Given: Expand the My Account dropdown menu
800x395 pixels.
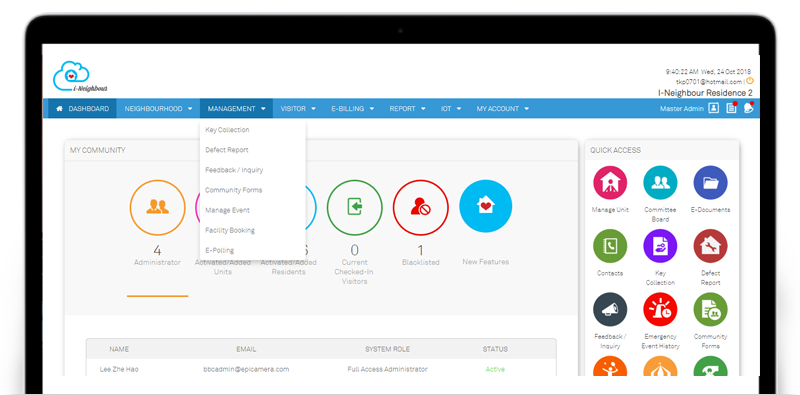Looking at the screenshot, I should coord(503,109).
